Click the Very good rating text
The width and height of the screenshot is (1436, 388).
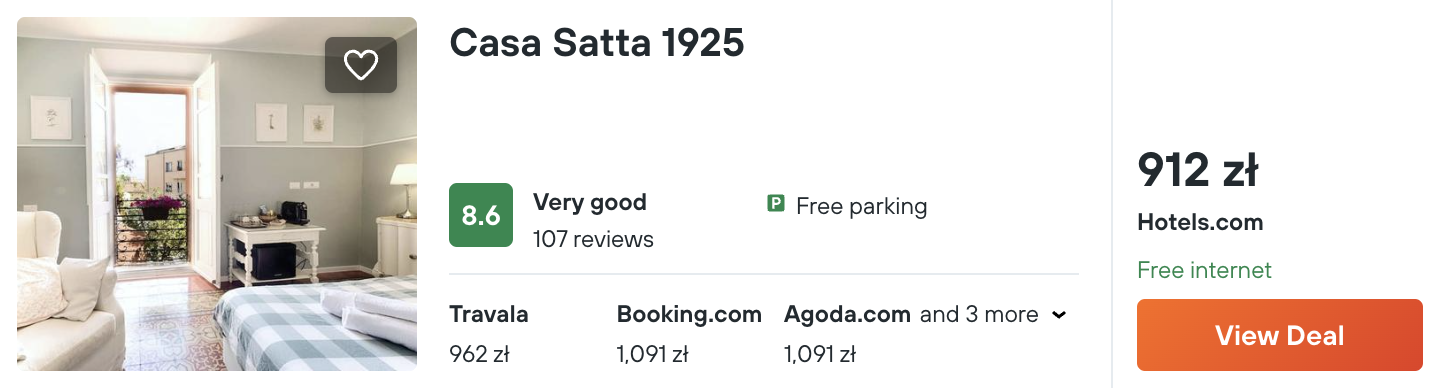589,202
